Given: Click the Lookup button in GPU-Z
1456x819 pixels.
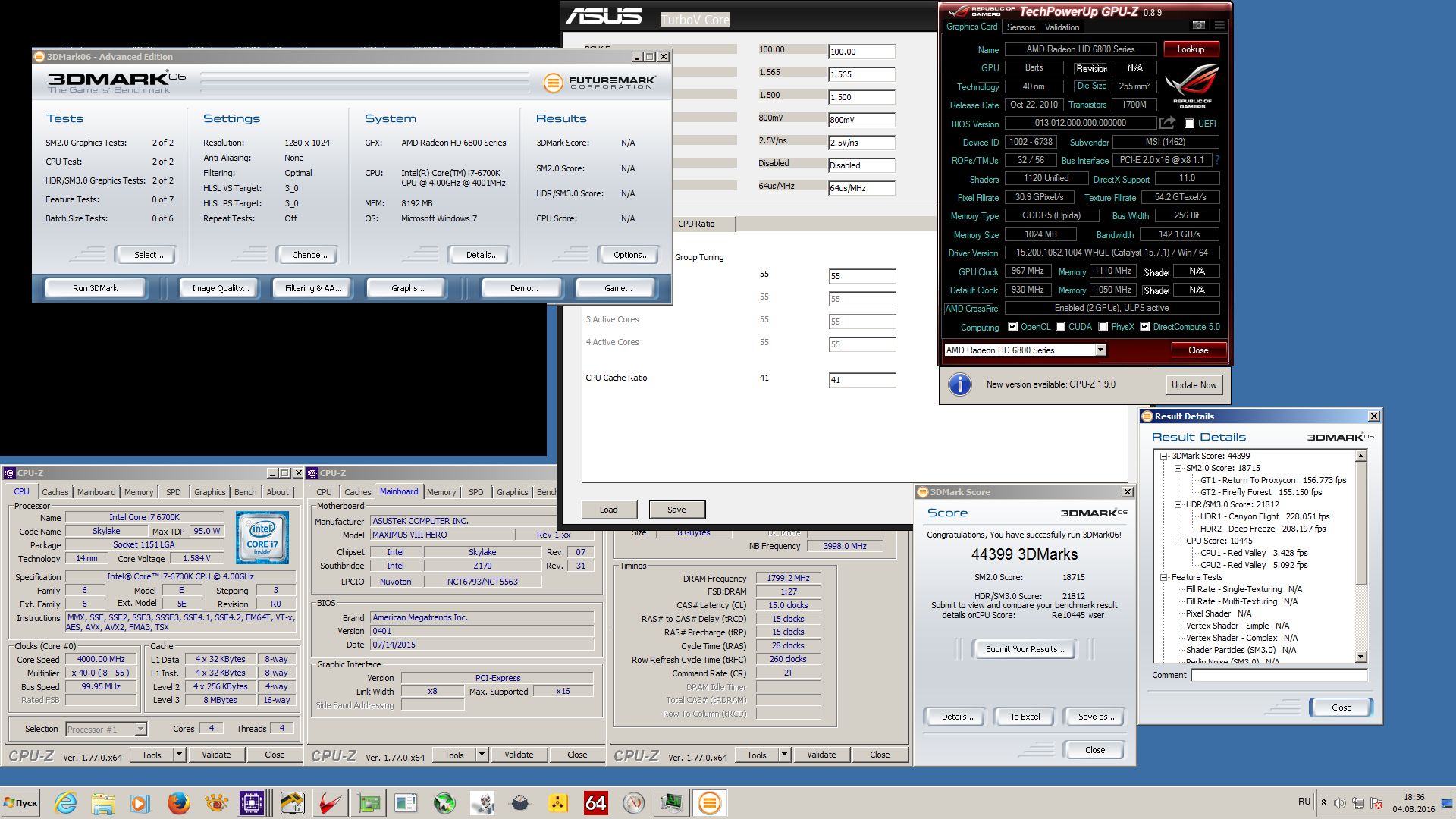Looking at the screenshot, I should [x=1191, y=49].
